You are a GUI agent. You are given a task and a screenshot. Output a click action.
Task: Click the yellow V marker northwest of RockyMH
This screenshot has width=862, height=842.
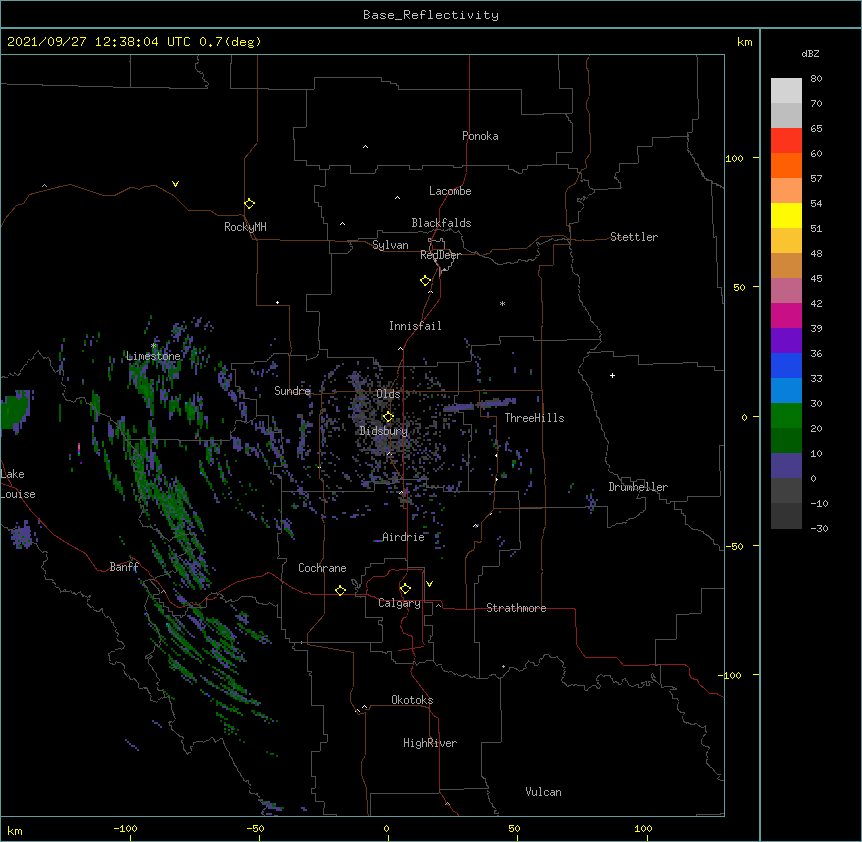point(175,184)
